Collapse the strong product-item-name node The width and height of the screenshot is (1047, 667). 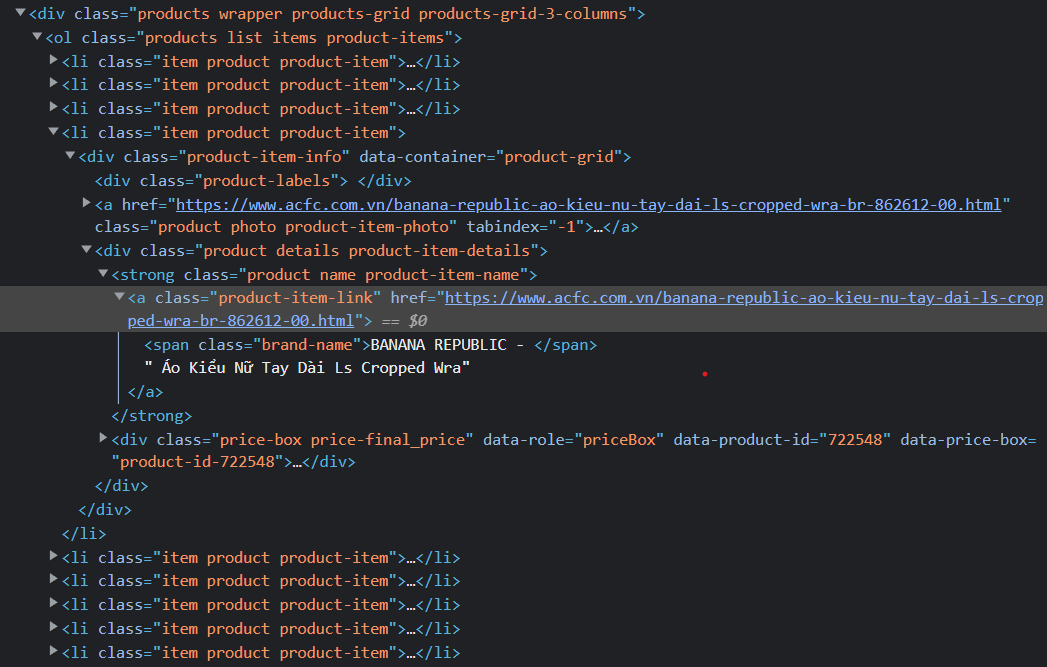click(103, 273)
